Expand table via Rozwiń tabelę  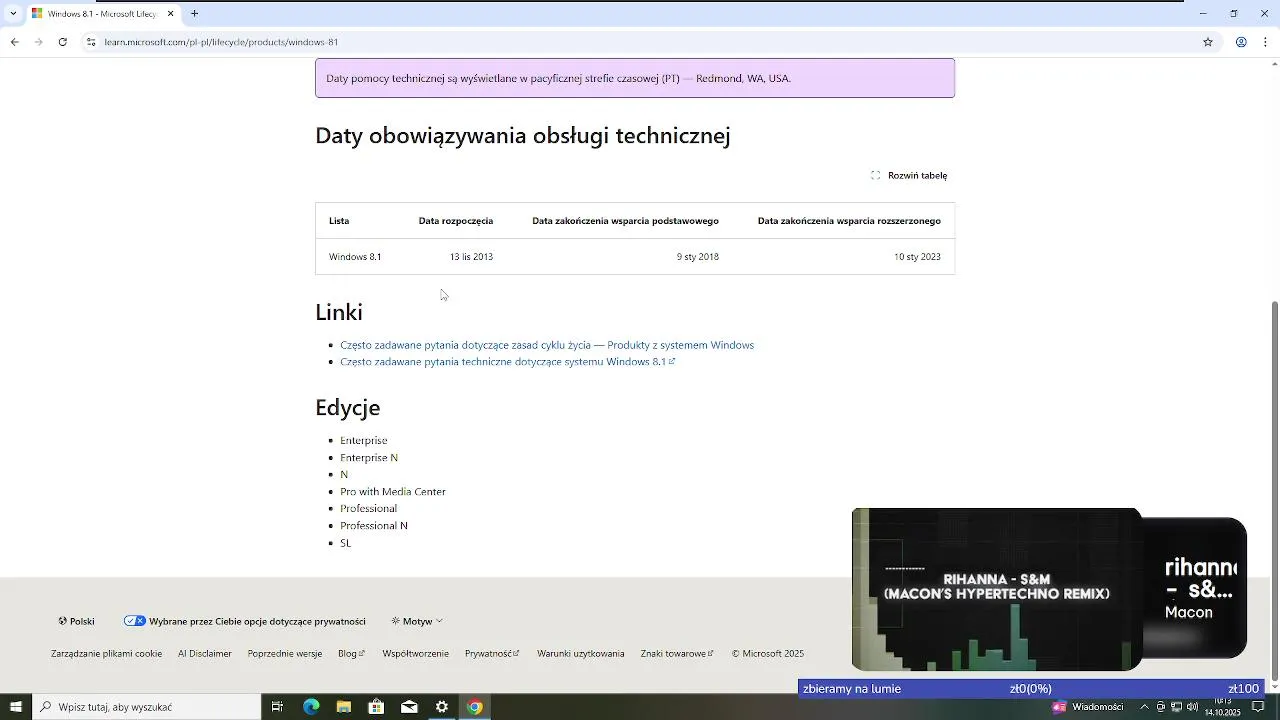click(909, 175)
